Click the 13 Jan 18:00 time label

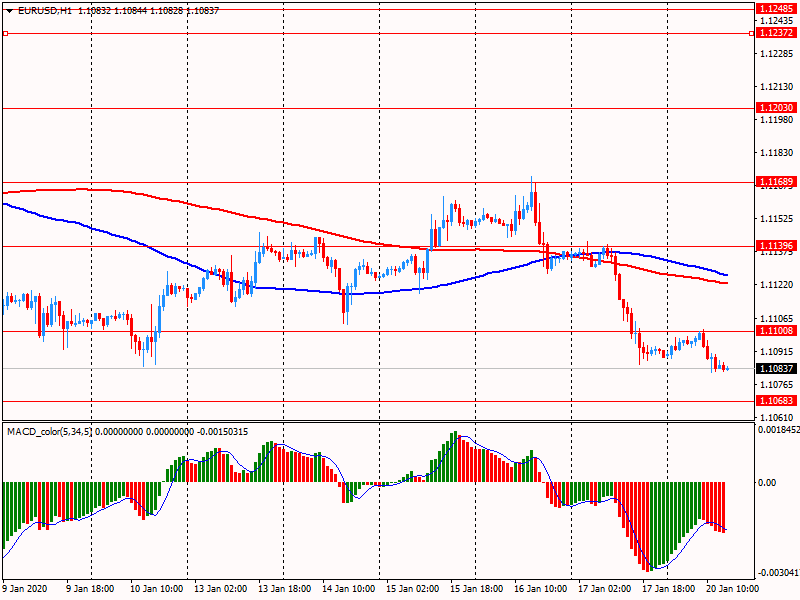(x=286, y=588)
